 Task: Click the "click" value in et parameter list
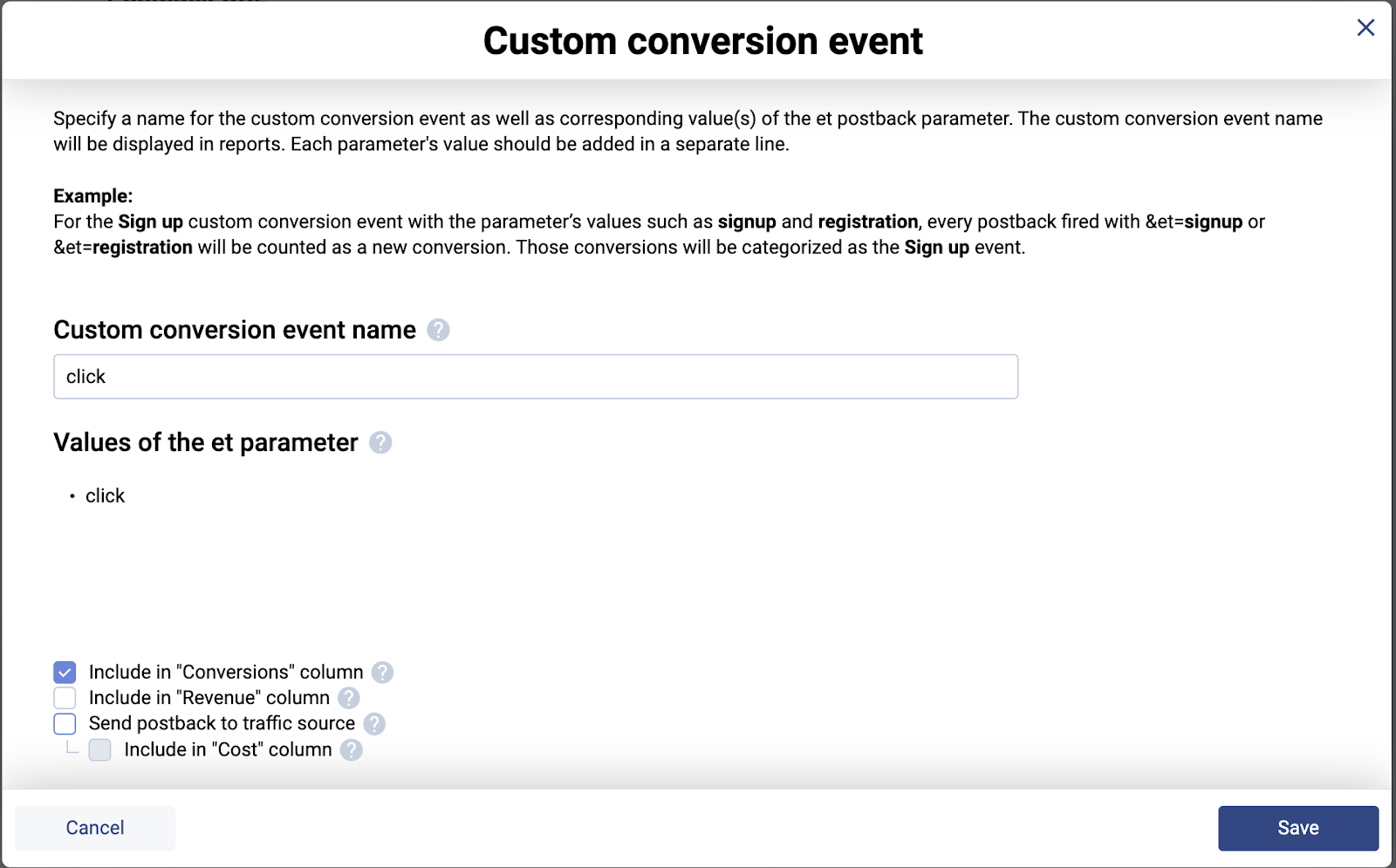click(x=105, y=496)
